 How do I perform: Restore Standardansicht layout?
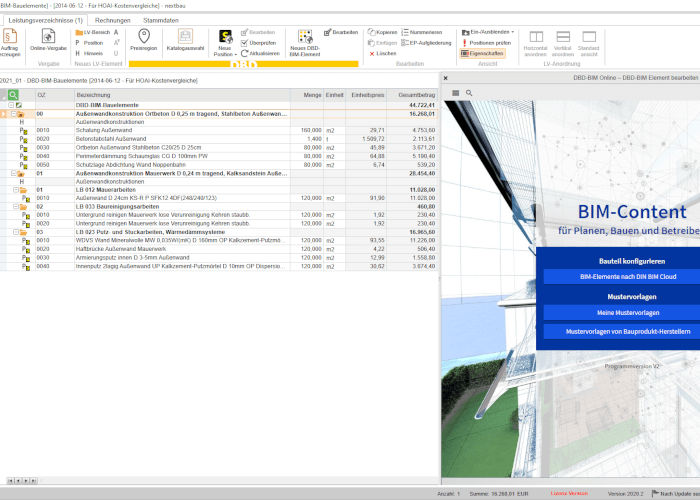[x=589, y=43]
